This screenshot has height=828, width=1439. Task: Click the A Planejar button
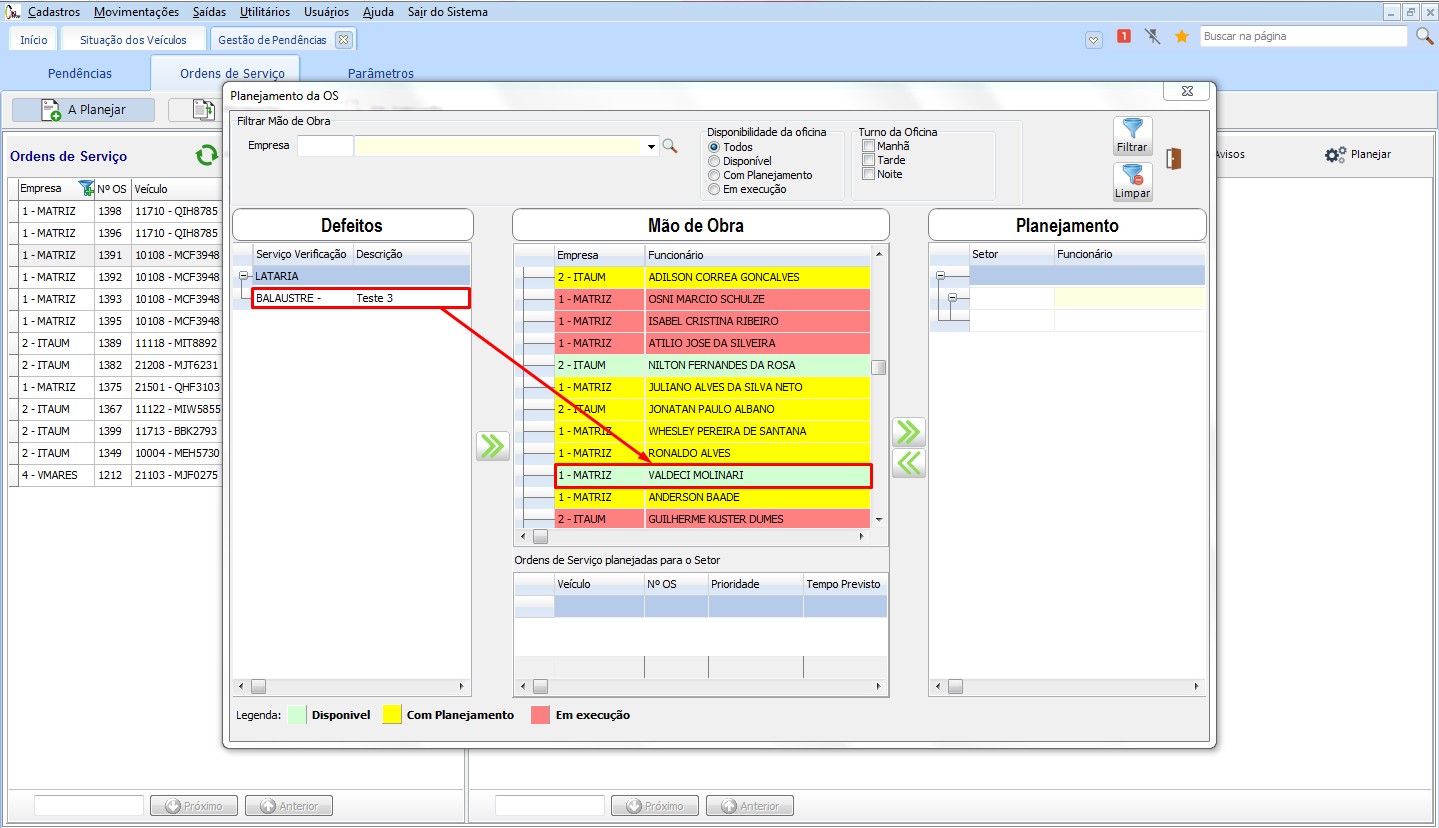pyautogui.click(x=83, y=110)
